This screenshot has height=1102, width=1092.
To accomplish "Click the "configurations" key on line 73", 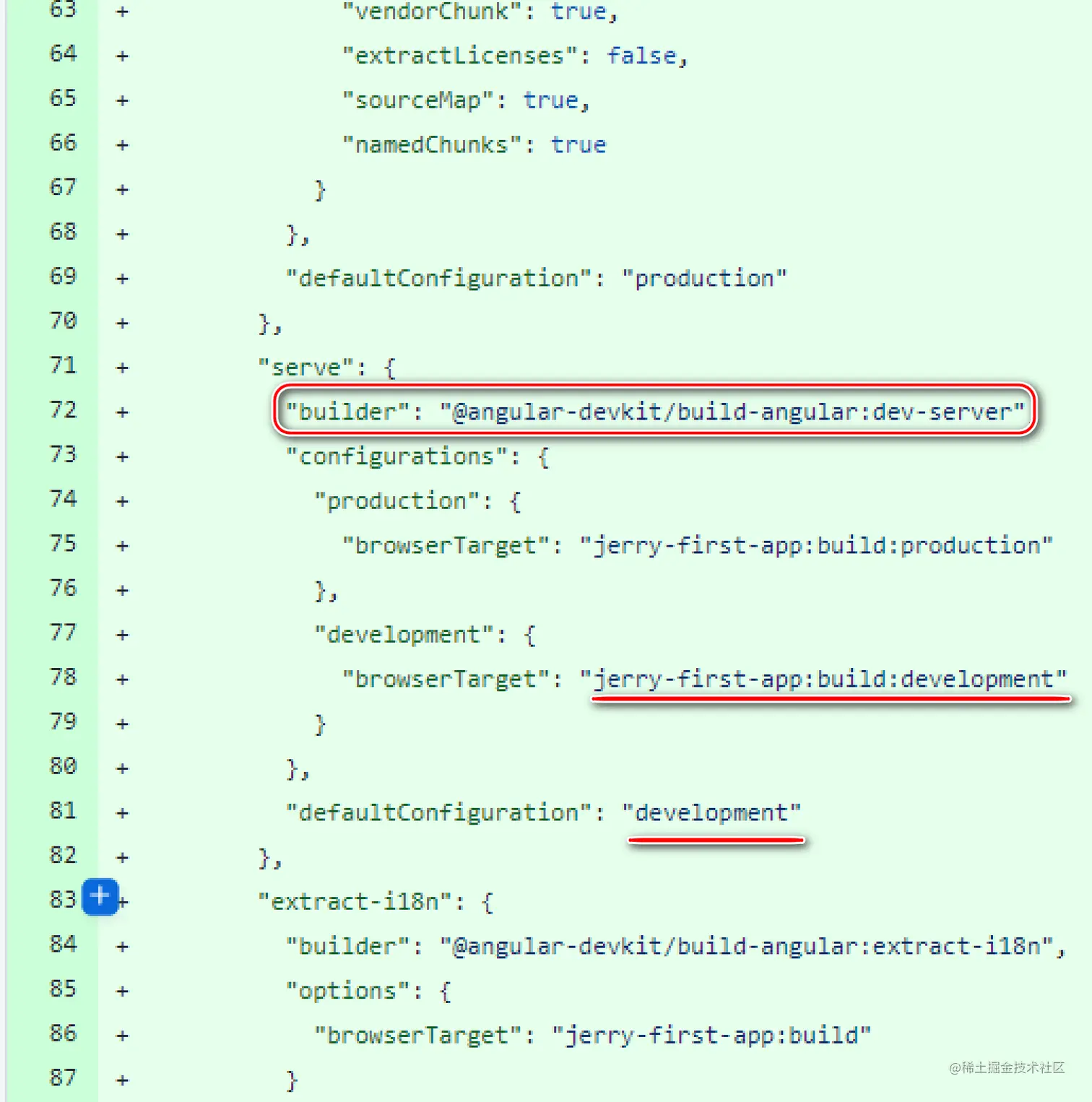I will (x=397, y=456).
